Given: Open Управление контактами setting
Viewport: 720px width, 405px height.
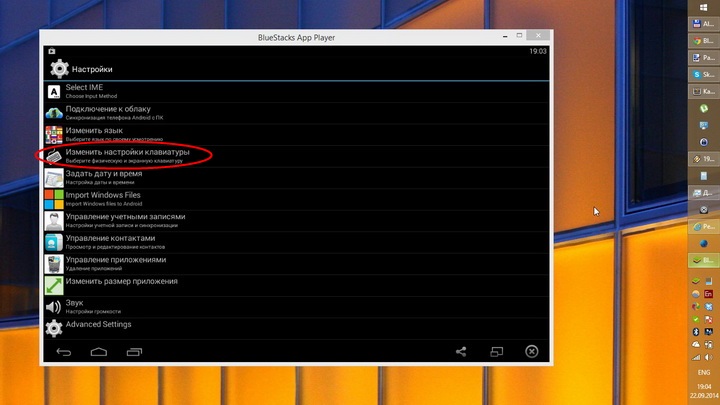Looking at the screenshot, I should click(296, 242).
